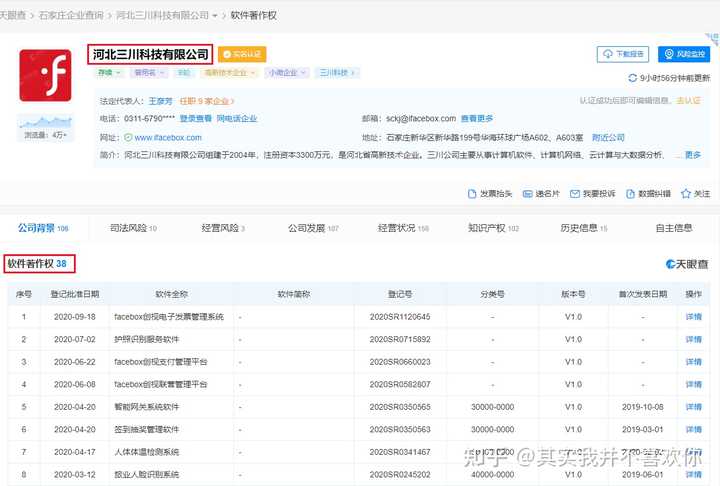Click the risk monitoring (风险监控) button

coord(684,54)
